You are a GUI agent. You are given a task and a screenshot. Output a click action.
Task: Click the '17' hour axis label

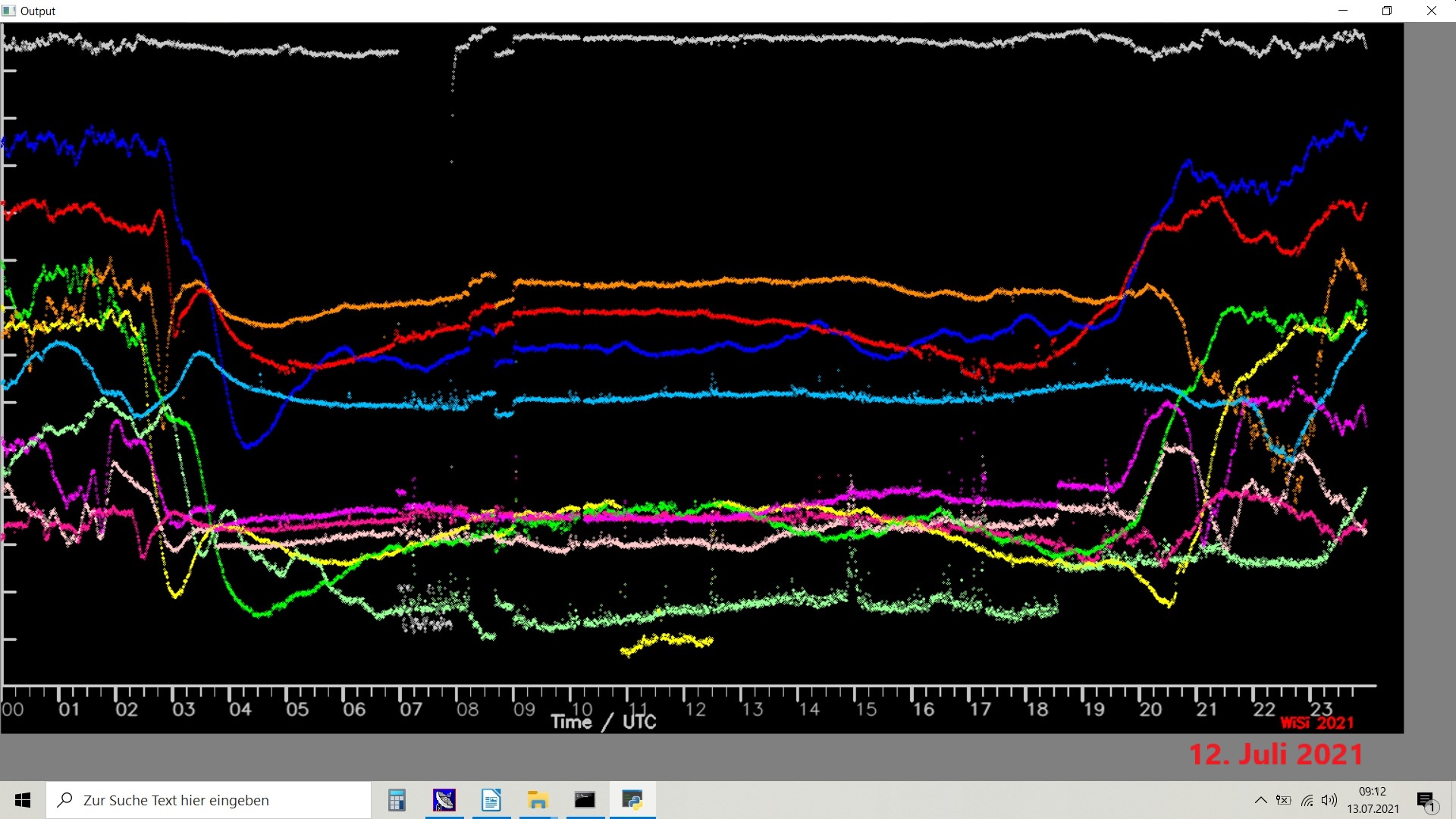tap(981, 710)
